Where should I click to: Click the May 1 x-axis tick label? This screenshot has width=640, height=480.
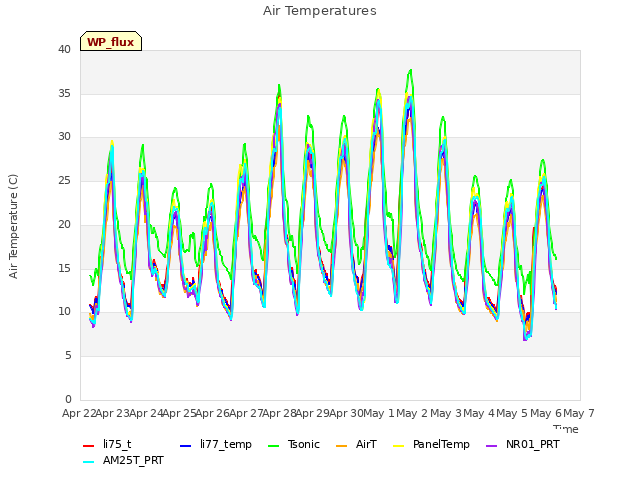pyautogui.click(x=379, y=413)
